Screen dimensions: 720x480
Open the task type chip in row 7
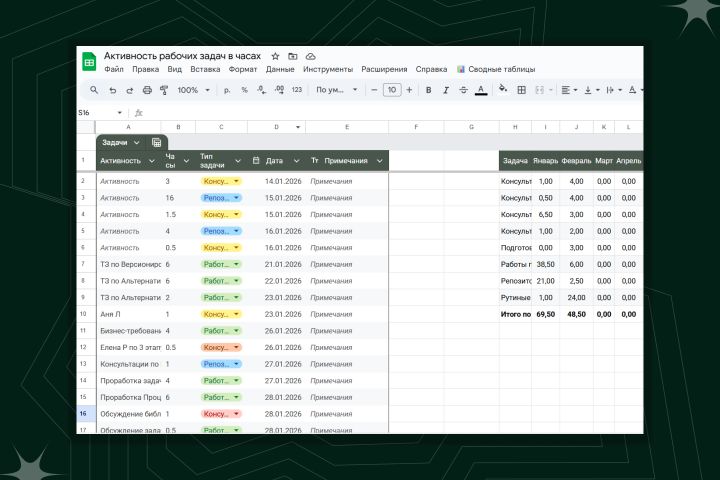click(221, 265)
